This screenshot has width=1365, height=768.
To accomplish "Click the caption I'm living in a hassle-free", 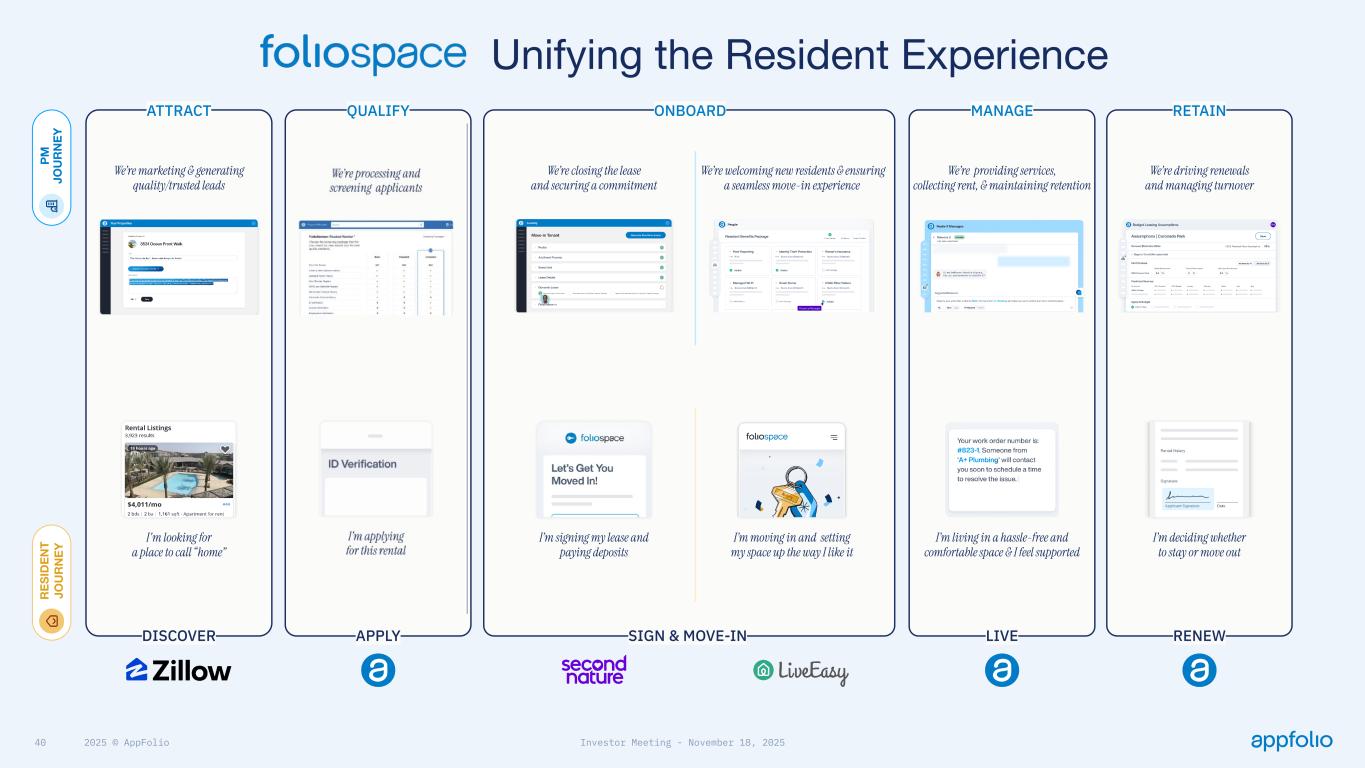I will point(1002,545).
